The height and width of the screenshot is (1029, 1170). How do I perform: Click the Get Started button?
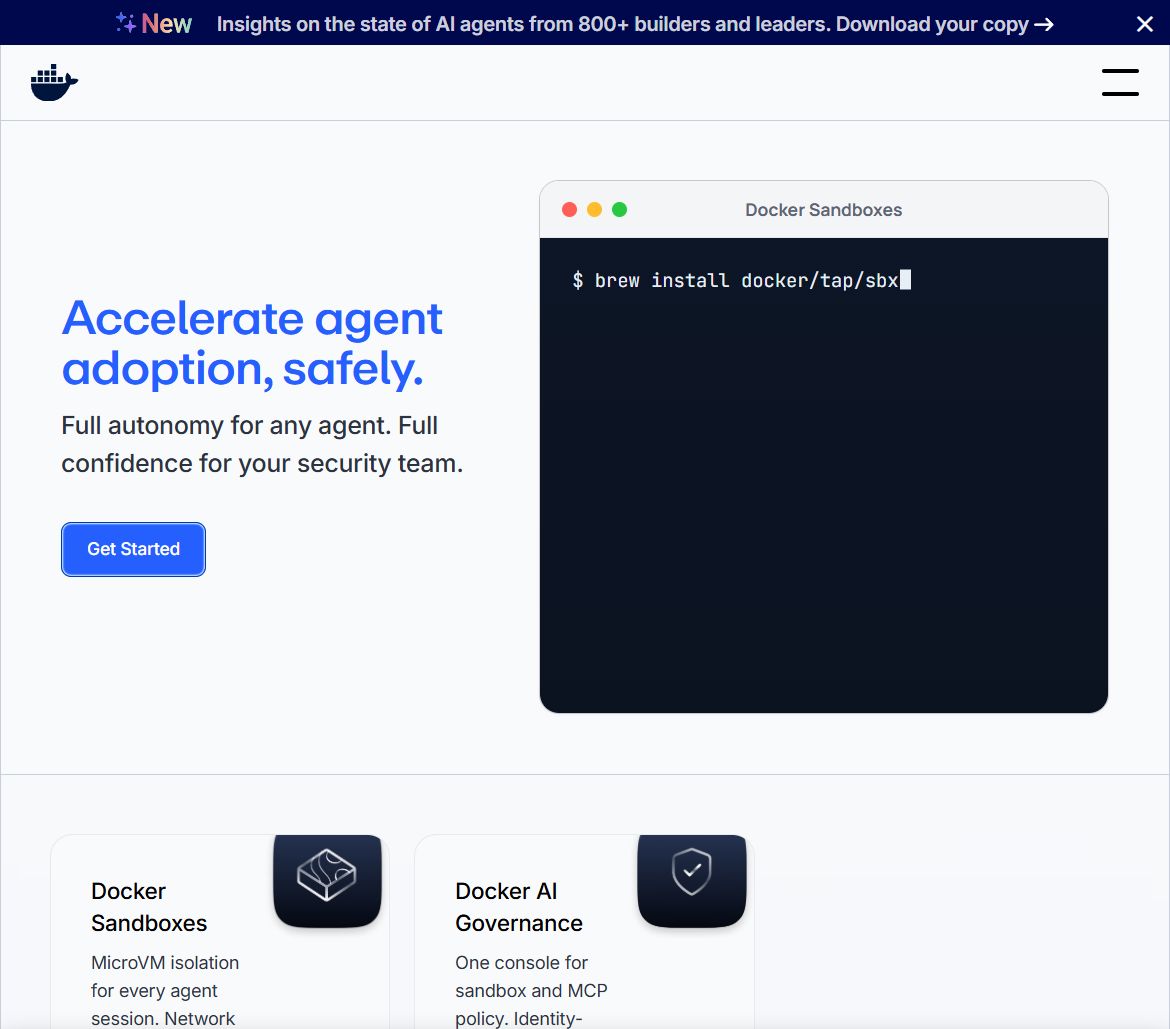pyautogui.click(x=134, y=549)
